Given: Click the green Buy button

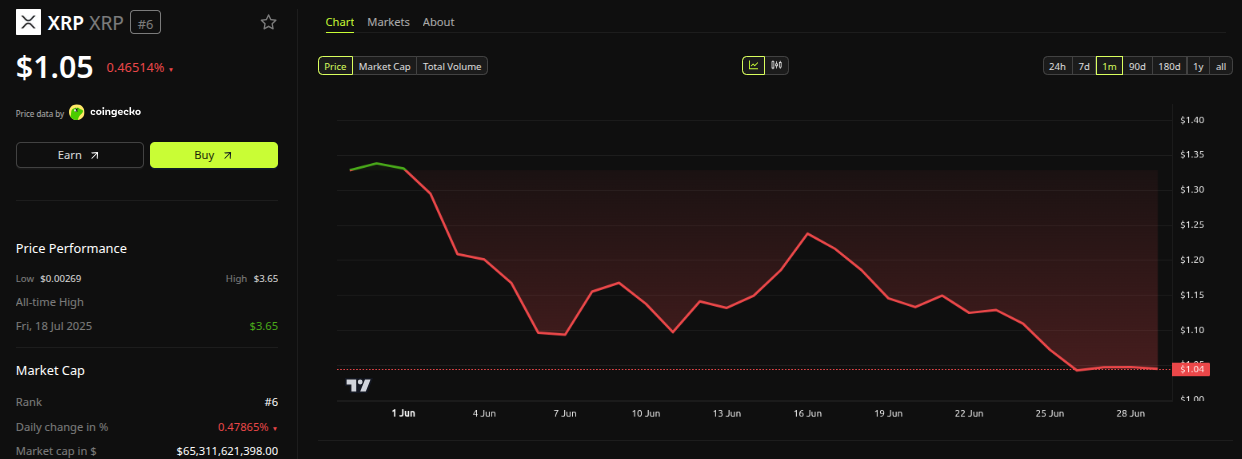Looking at the screenshot, I should click(x=214, y=155).
